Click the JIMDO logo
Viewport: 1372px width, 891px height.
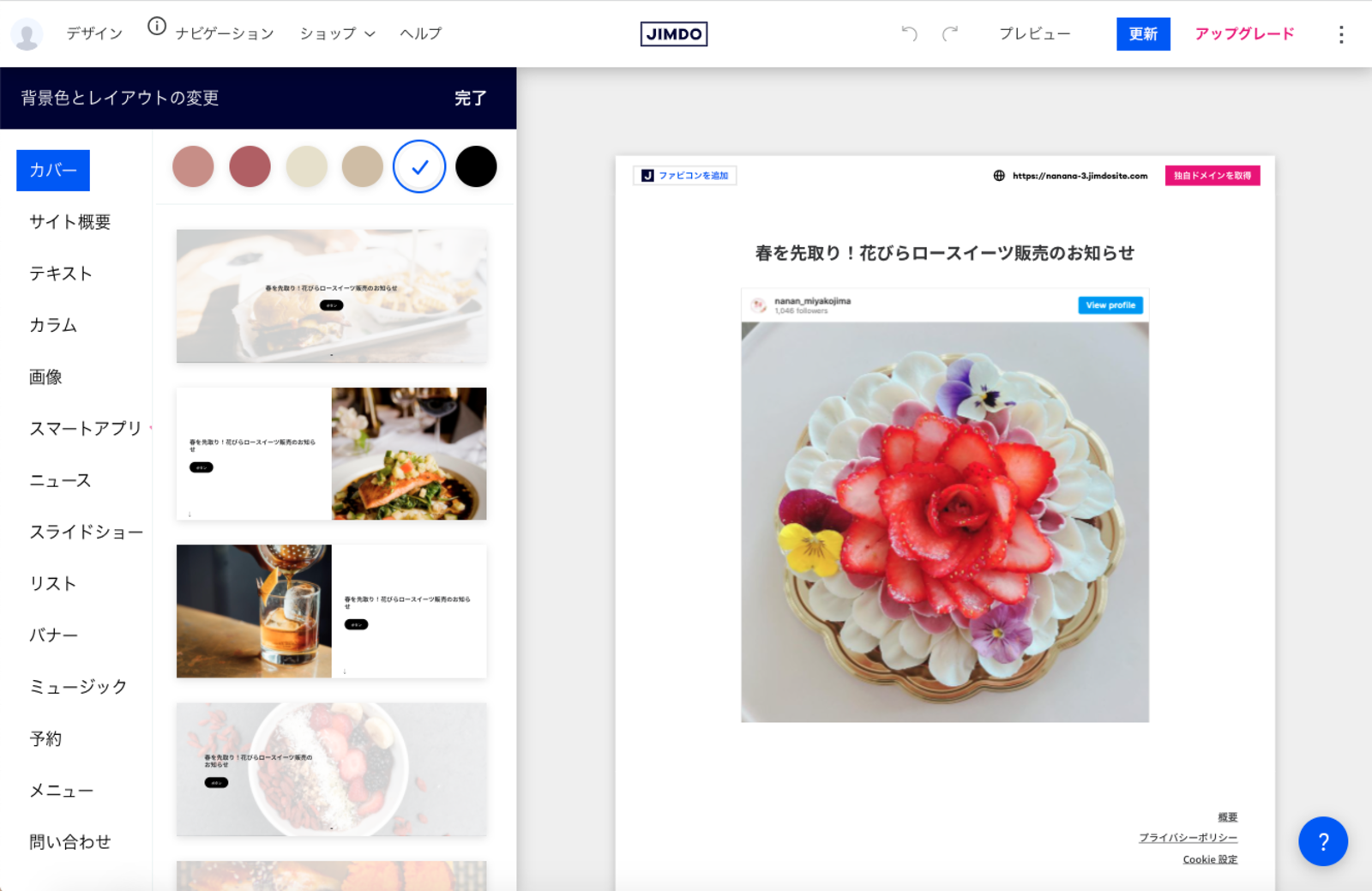674,34
